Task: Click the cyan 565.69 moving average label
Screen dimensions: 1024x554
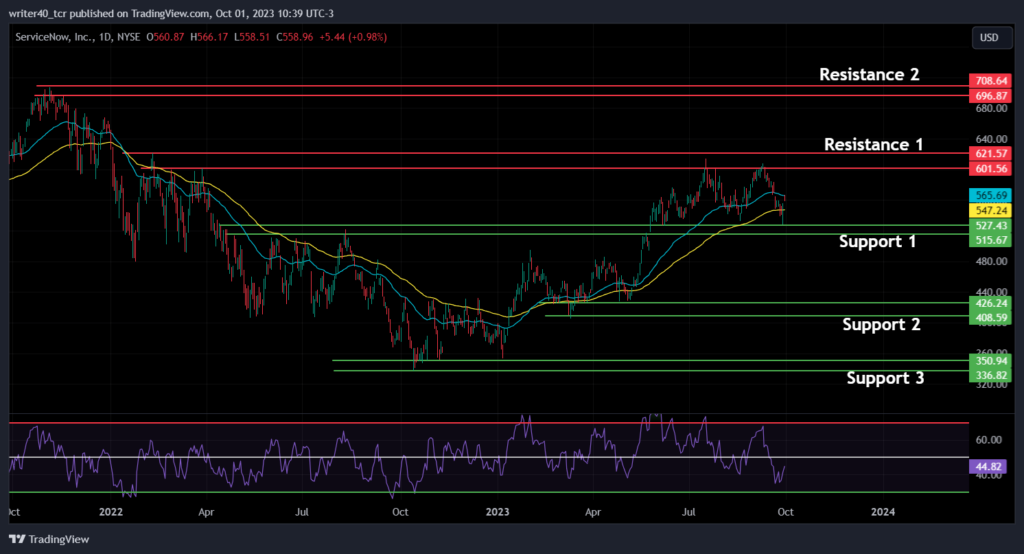Action: tap(991, 195)
